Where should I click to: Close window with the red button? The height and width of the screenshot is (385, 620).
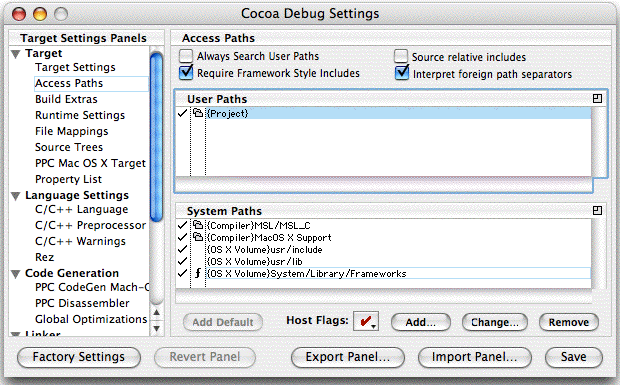[19, 14]
